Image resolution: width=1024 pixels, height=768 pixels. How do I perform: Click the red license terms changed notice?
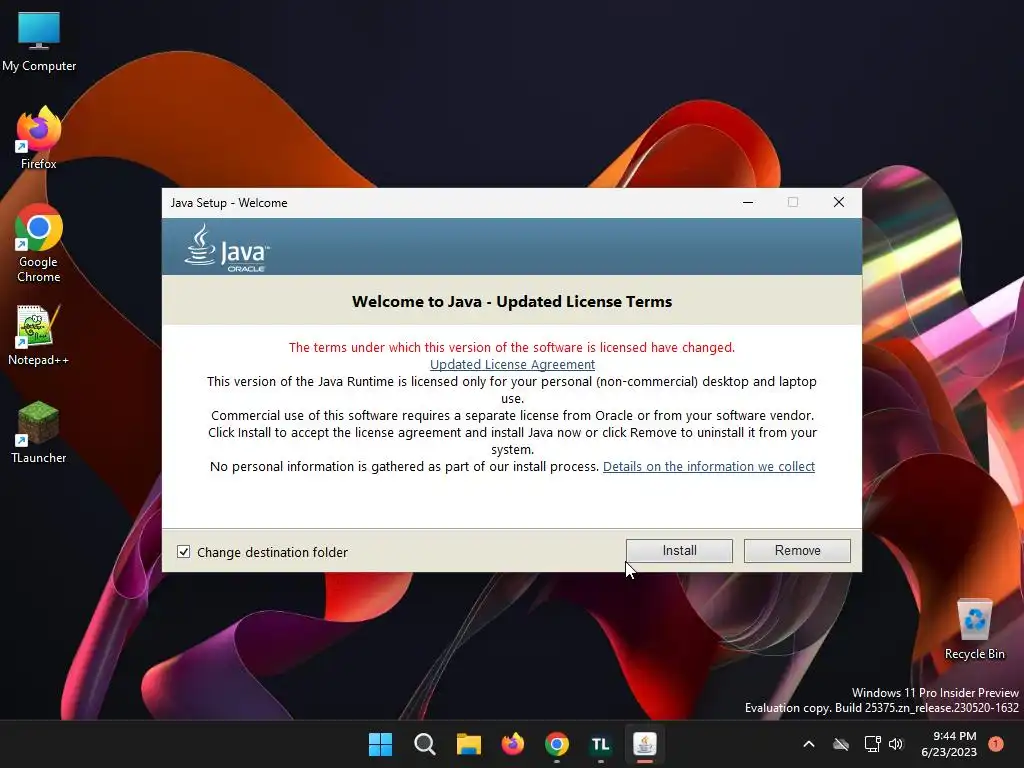tap(512, 347)
